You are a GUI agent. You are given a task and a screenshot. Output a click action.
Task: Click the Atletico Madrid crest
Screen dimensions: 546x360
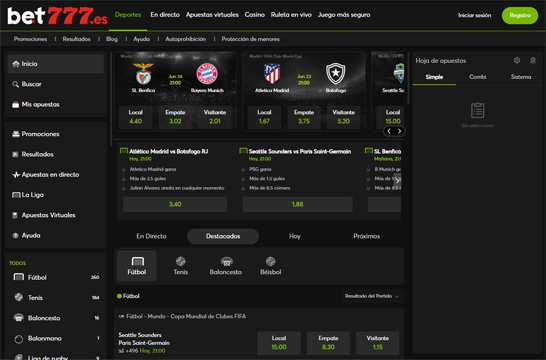(x=272, y=73)
